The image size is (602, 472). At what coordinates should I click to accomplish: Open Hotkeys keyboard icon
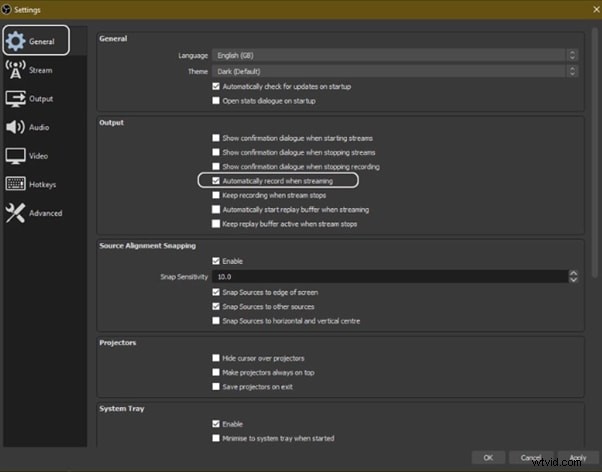16,184
